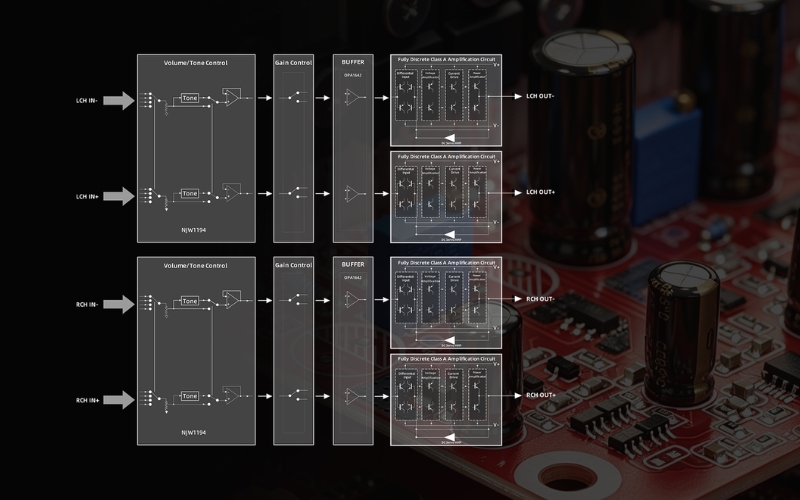Click the 'RCH IN+' label
800x500 pixels.
tap(87, 401)
